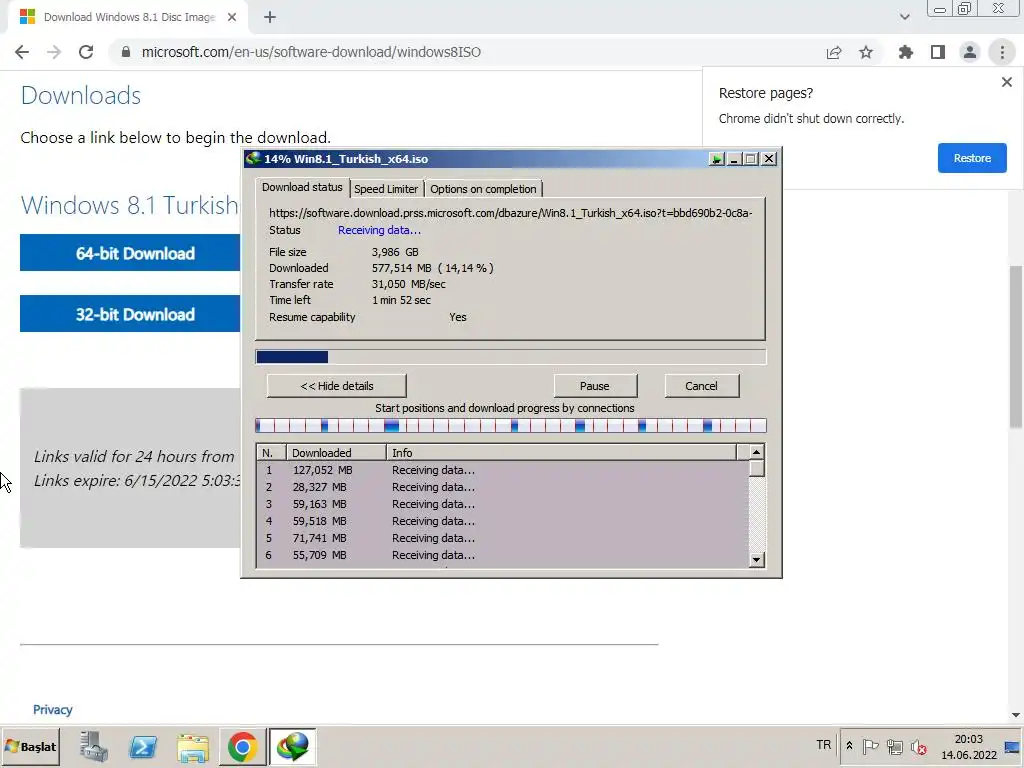Click the download progress bar

pos(511,357)
